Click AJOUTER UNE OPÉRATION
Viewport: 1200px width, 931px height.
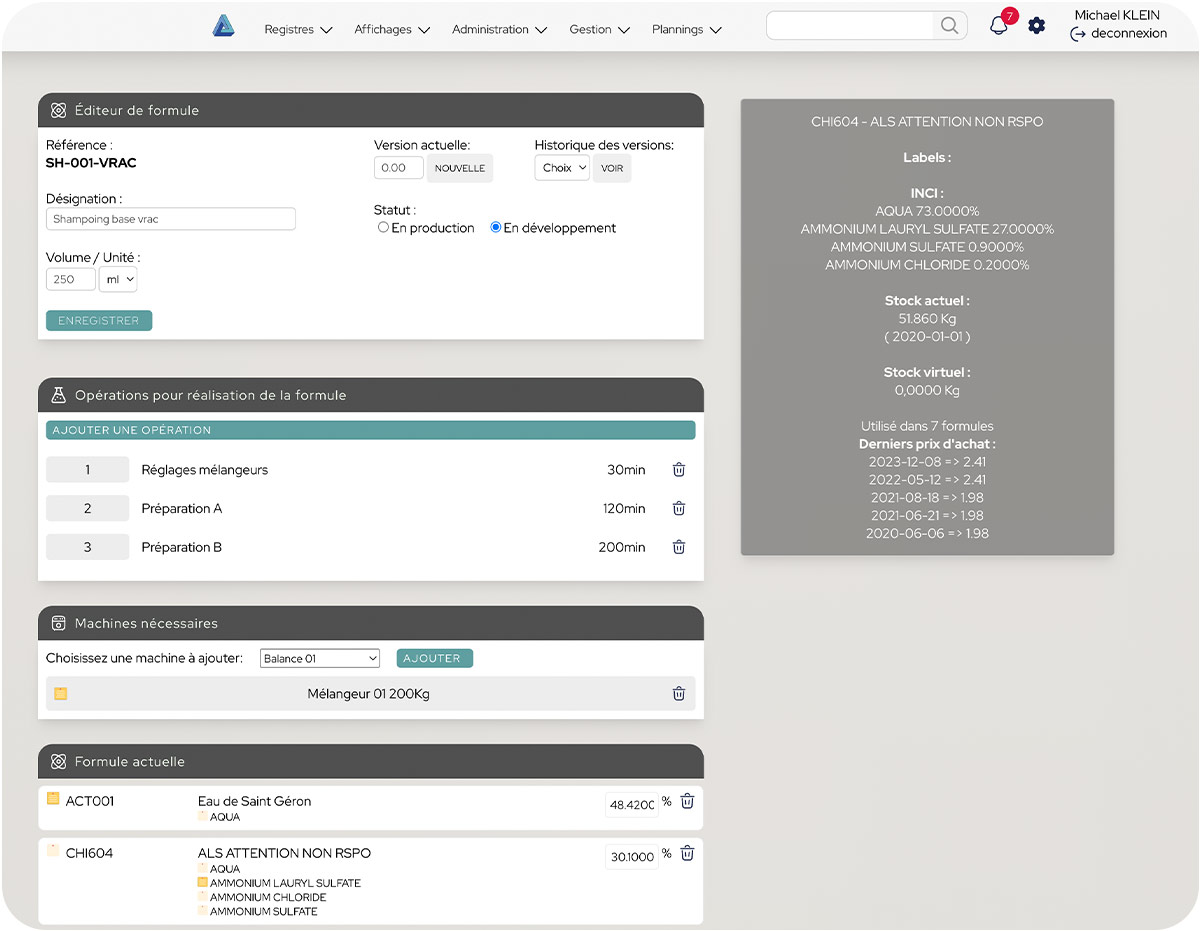click(x=370, y=430)
